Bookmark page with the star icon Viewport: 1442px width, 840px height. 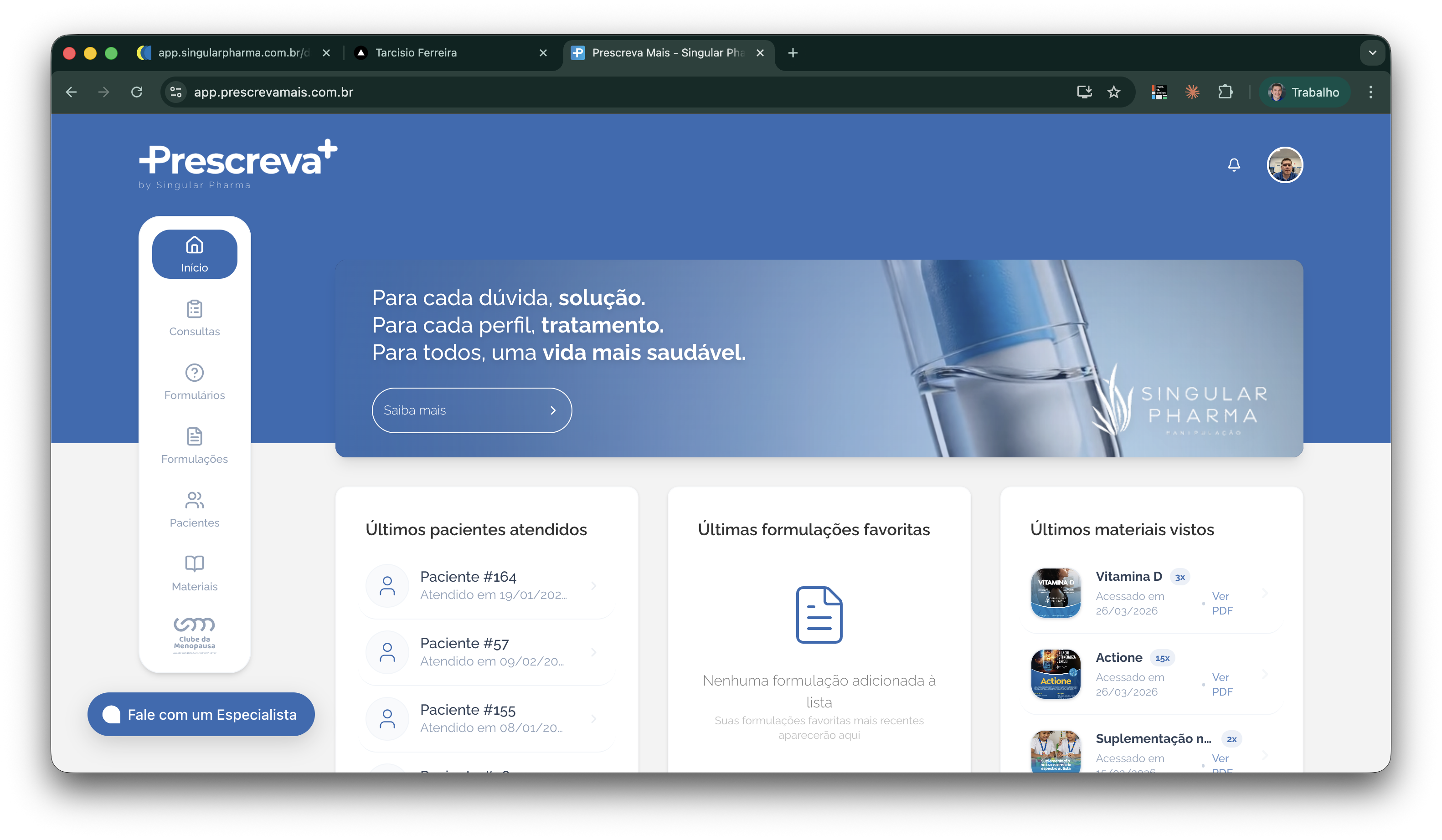pos(1113,92)
